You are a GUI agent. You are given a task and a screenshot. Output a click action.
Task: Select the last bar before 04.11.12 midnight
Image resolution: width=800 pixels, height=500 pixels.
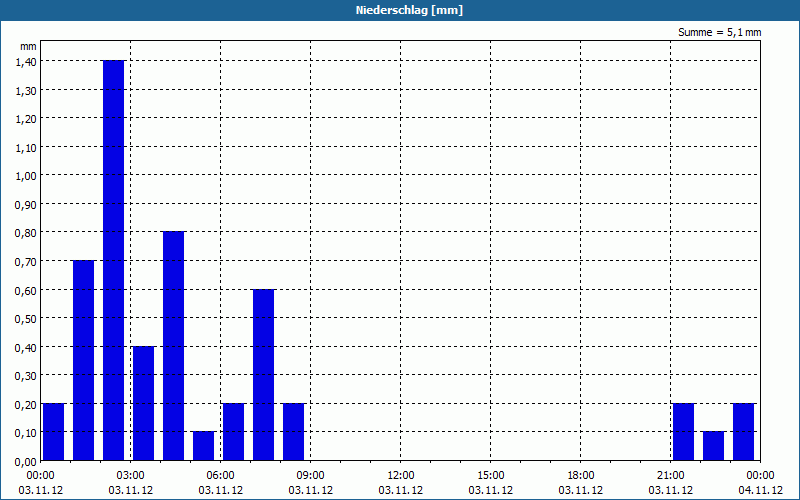(743, 432)
